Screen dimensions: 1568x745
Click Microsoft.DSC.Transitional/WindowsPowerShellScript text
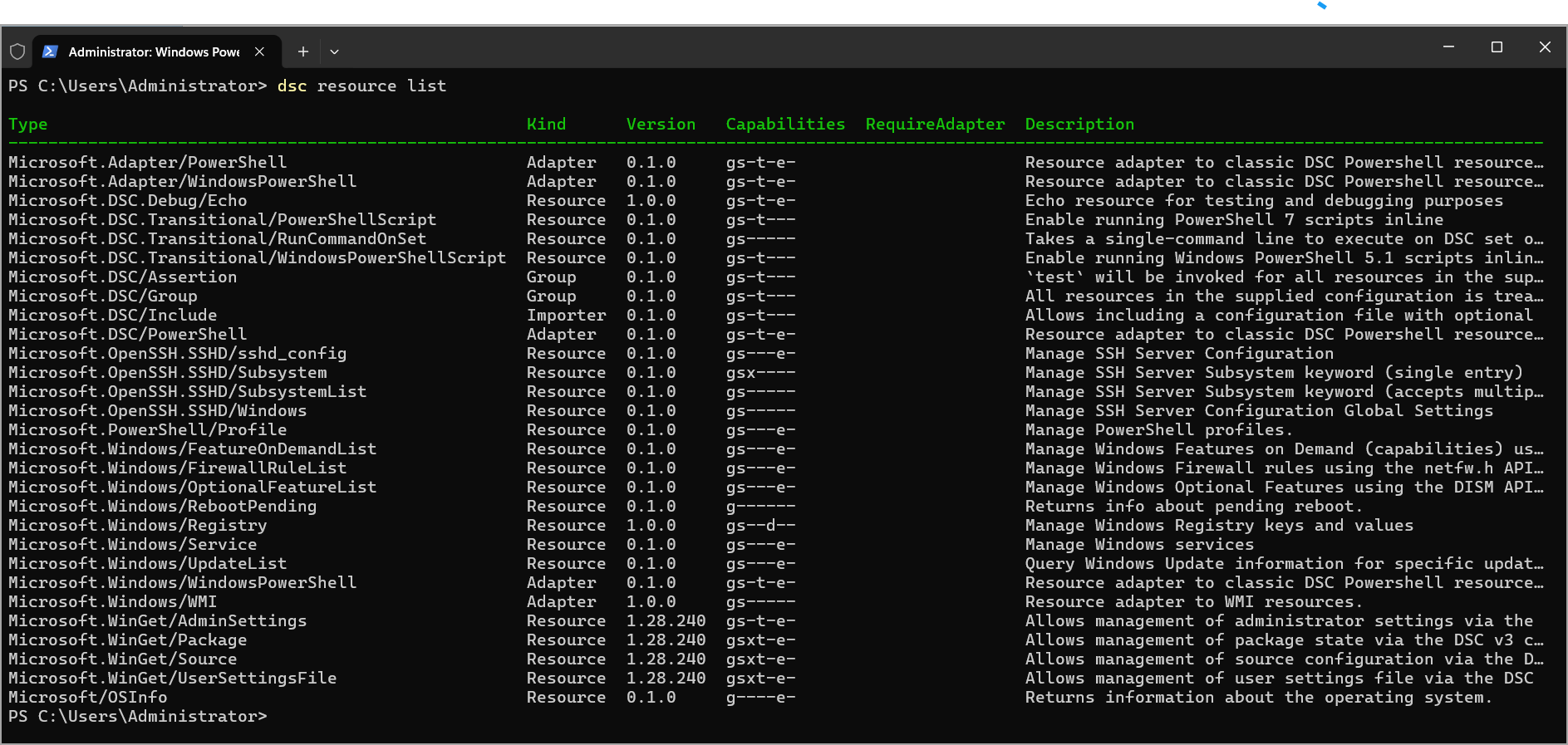pyautogui.click(x=257, y=258)
